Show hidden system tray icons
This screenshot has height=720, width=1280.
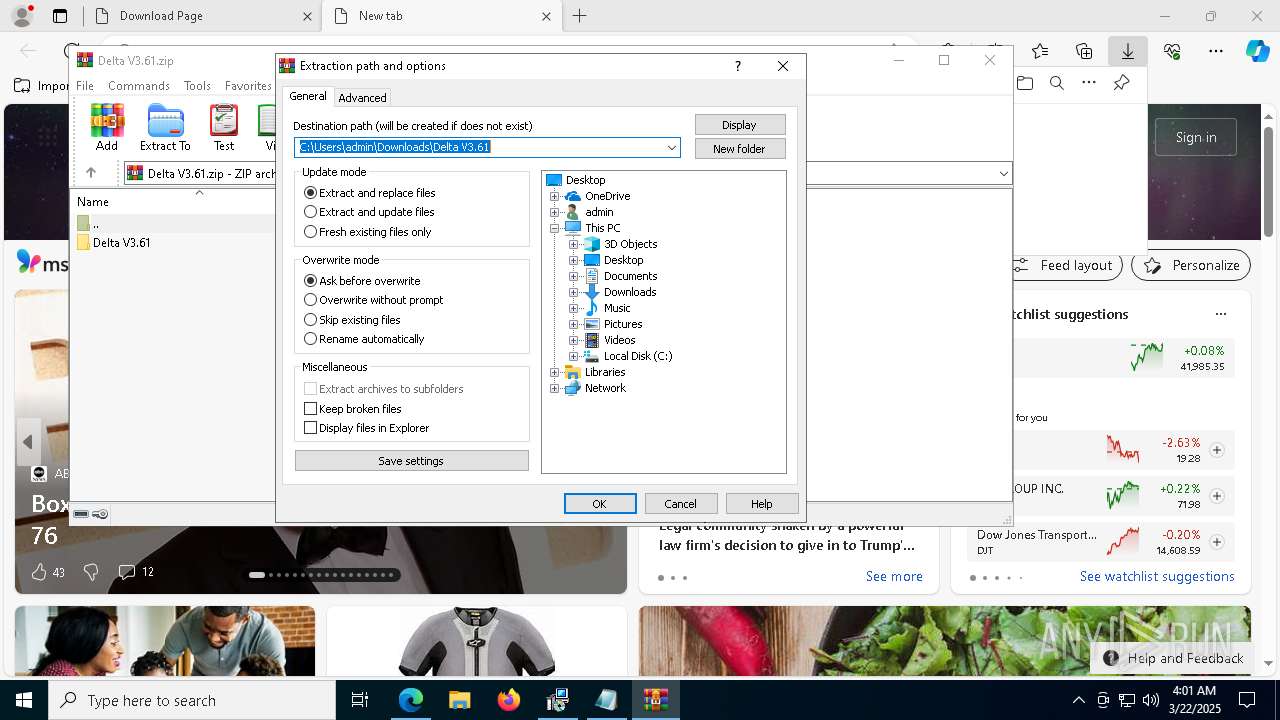(1078, 700)
